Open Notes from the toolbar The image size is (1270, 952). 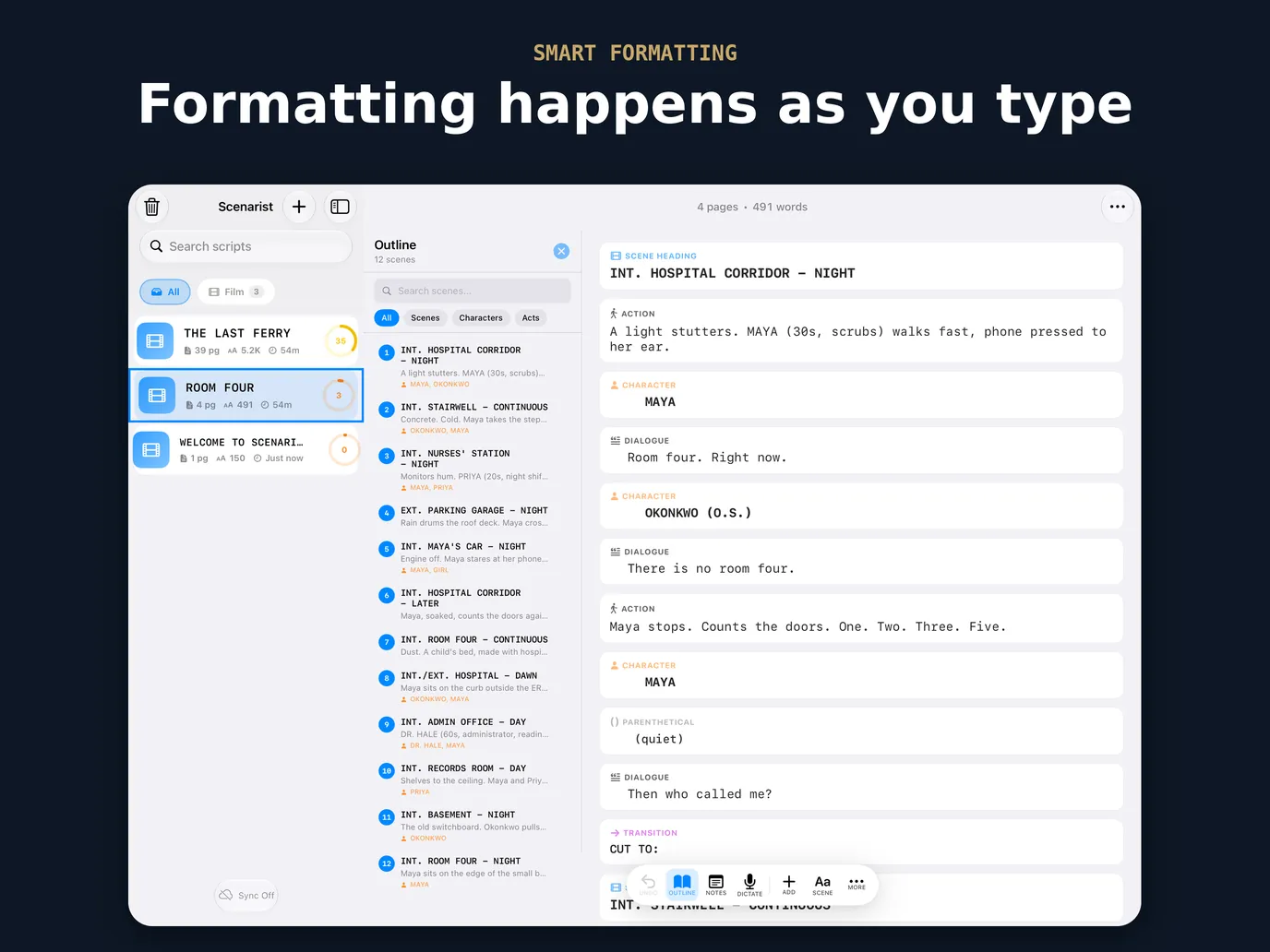coord(716,885)
